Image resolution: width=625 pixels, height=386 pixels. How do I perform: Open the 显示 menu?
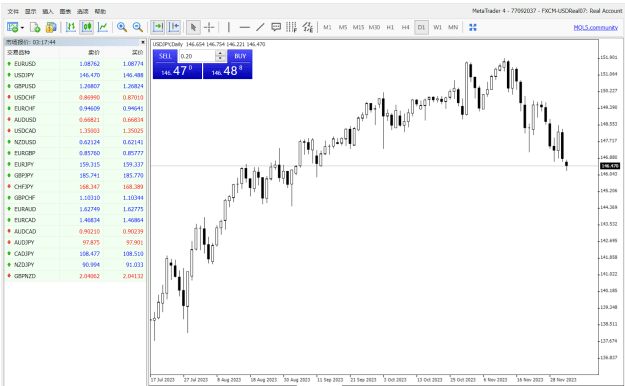click(30, 11)
